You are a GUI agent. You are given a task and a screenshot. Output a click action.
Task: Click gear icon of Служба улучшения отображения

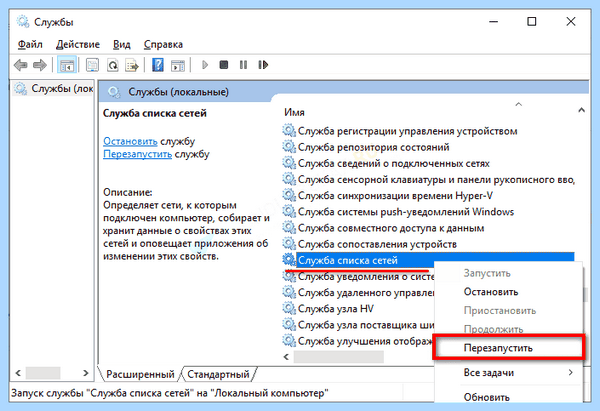click(x=289, y=341)
